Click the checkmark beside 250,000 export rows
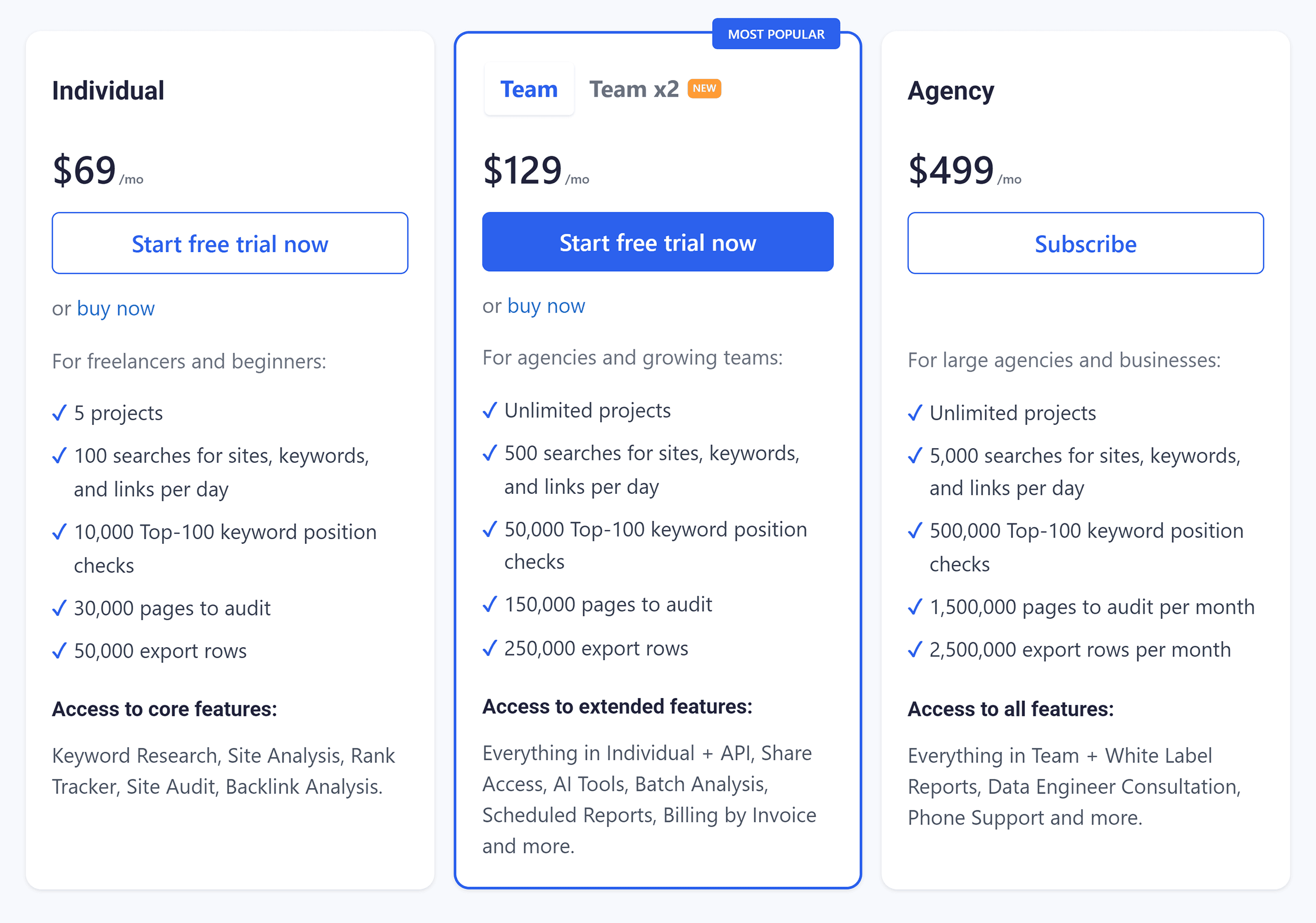The height and width of the screenshot is (923, 1316). (x=490, y=648)
